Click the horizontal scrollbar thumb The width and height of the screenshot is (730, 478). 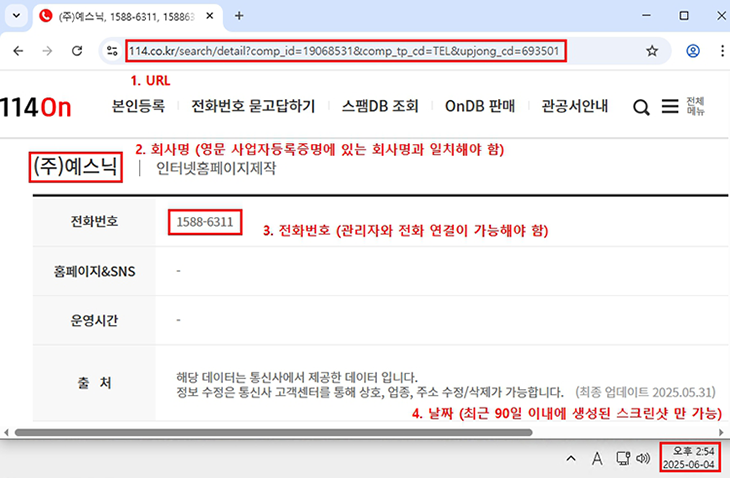[x=273, y=432]
